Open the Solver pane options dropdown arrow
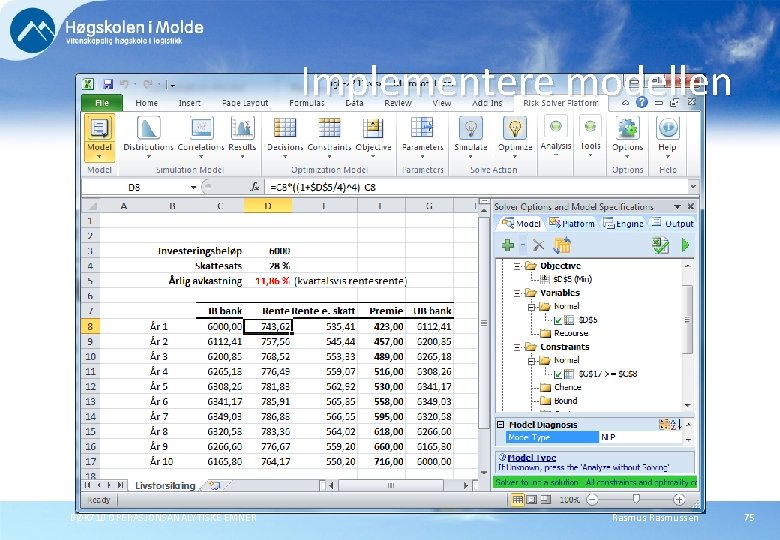 coord(677,206)
